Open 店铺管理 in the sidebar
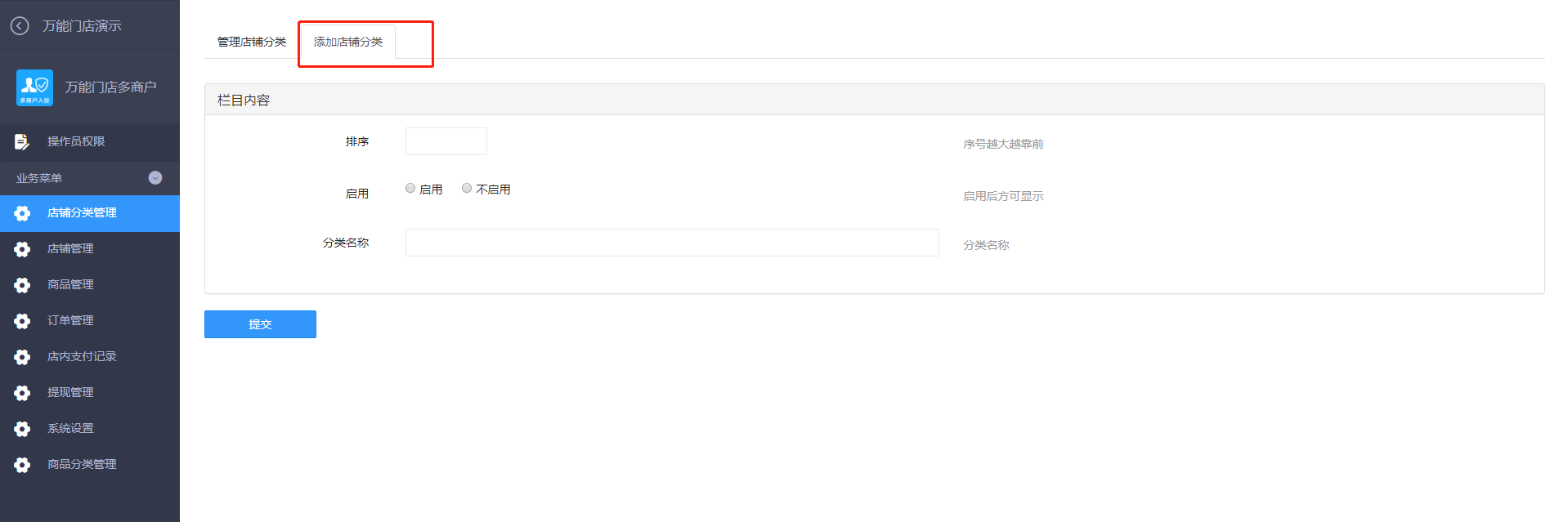 pos(90,249)
